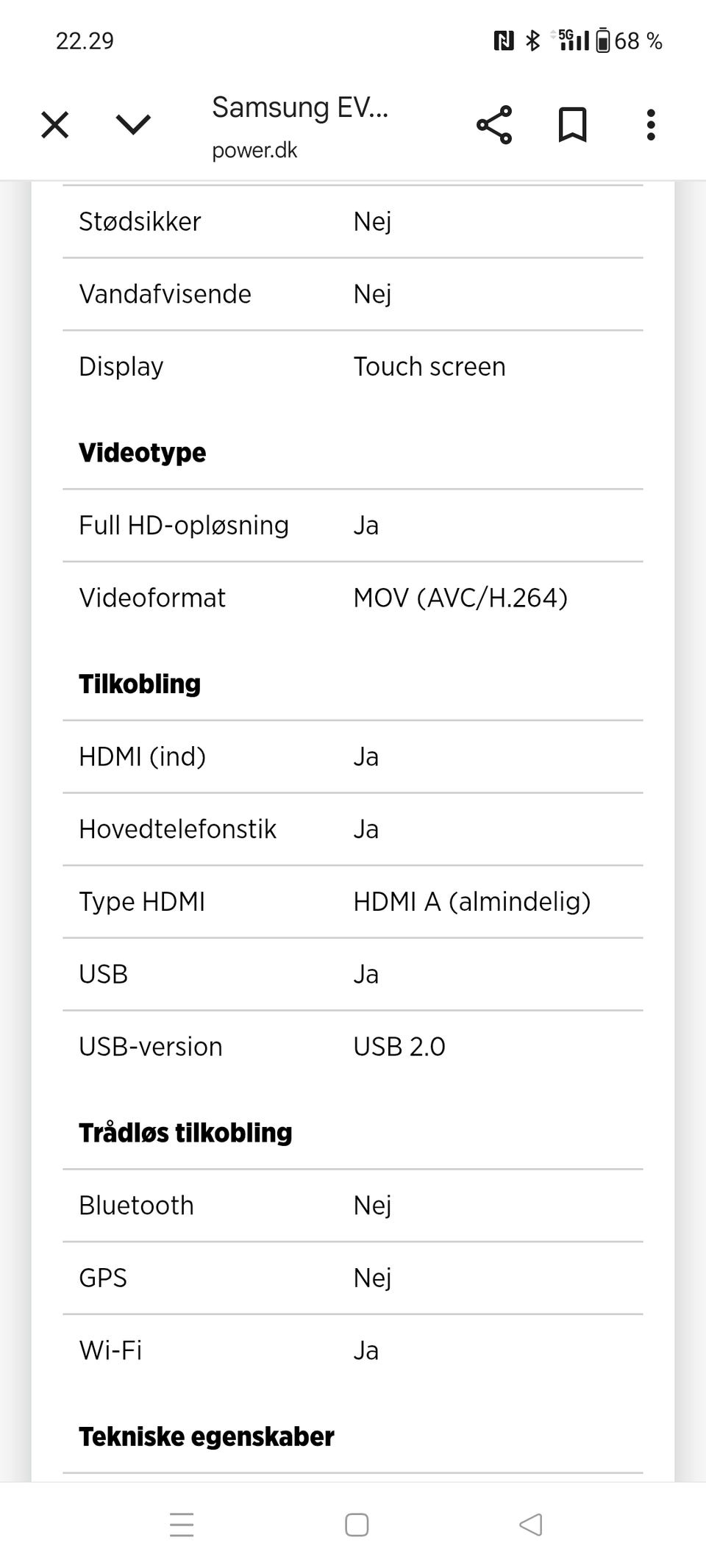The width and height of the screenshot is (706, 1568).
Task: Tap the share icon
Action: [494, 125]
